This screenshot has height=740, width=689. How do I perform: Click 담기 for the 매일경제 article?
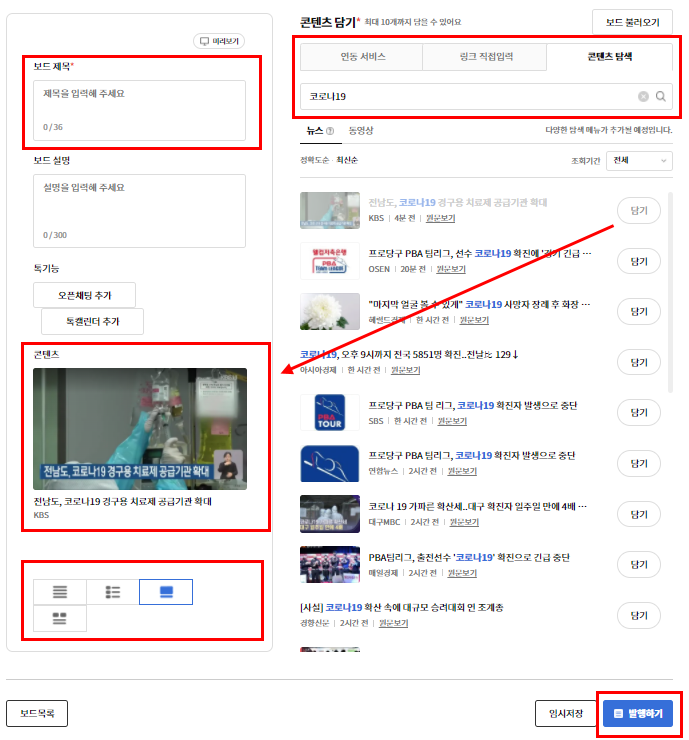(x=639, y=564)
